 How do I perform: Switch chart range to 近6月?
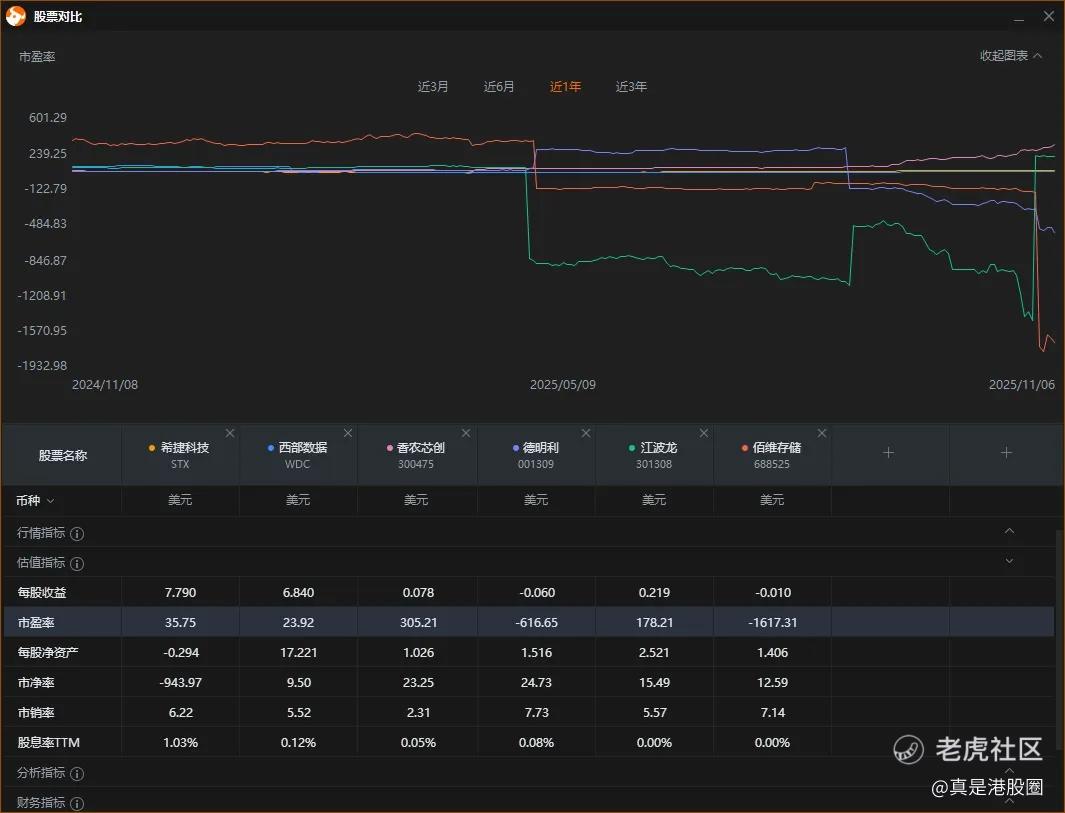[x=499, y=87]
